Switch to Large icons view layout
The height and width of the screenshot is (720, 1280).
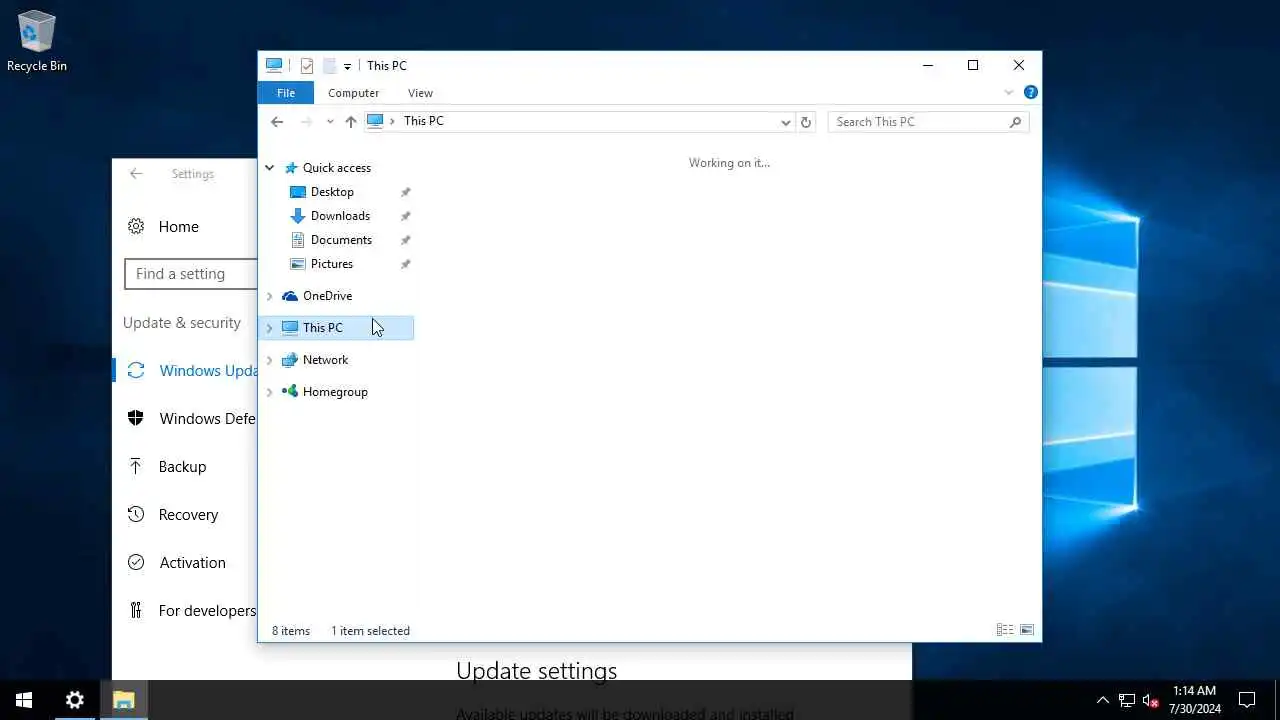click(1027, 630)
